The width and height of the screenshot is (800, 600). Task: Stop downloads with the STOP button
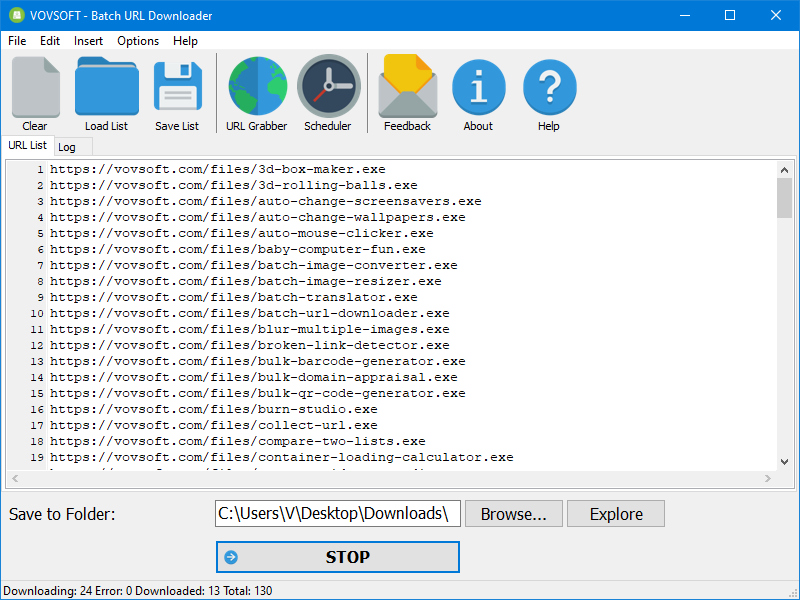pyautogui.click(x=338, y=557)
